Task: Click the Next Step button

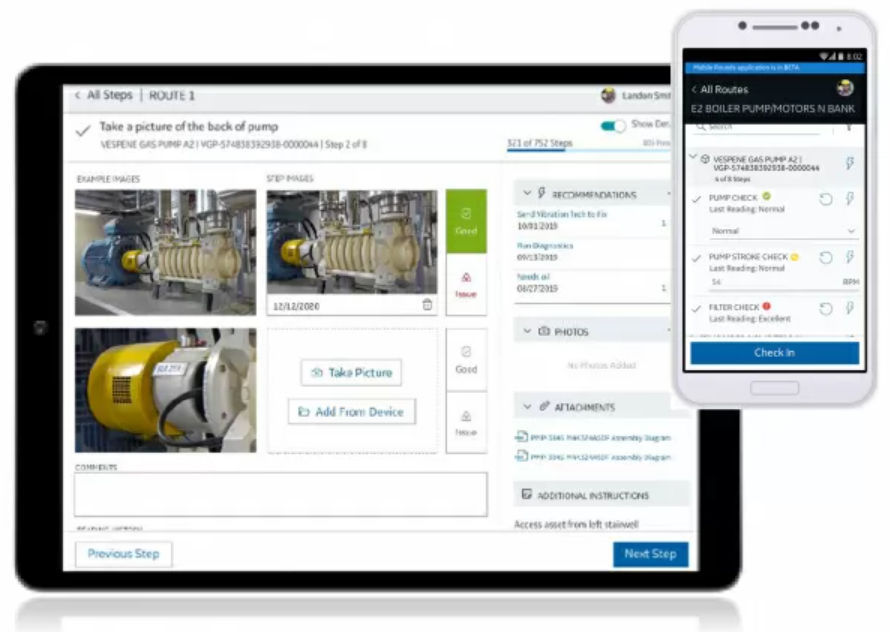Action: 650,554
